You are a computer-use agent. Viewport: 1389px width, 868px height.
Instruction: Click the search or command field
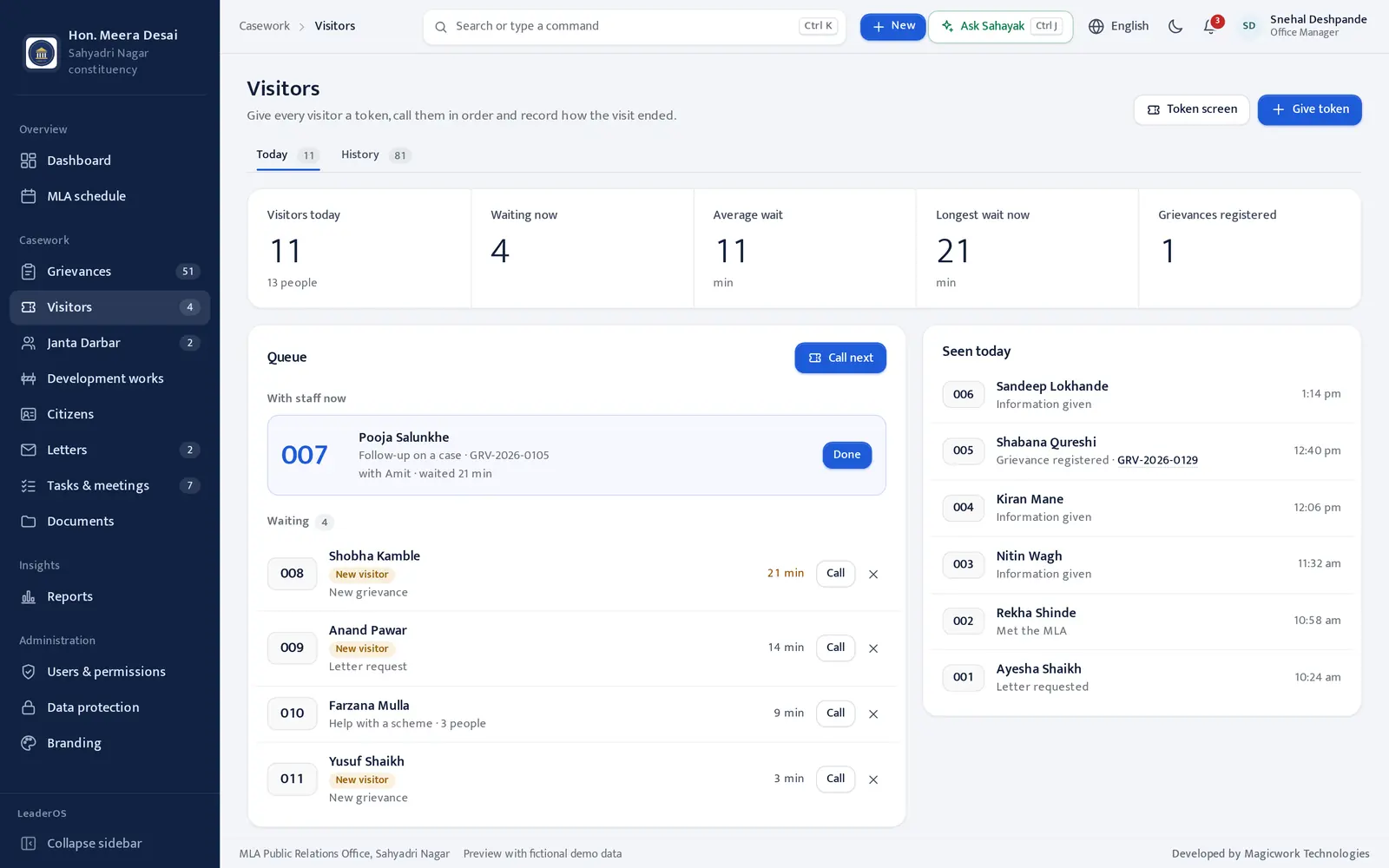tap(635, 27)
